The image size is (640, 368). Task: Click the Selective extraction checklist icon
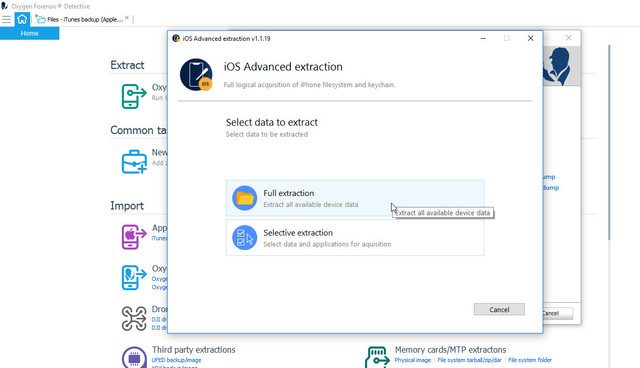(x=244, y=238)
